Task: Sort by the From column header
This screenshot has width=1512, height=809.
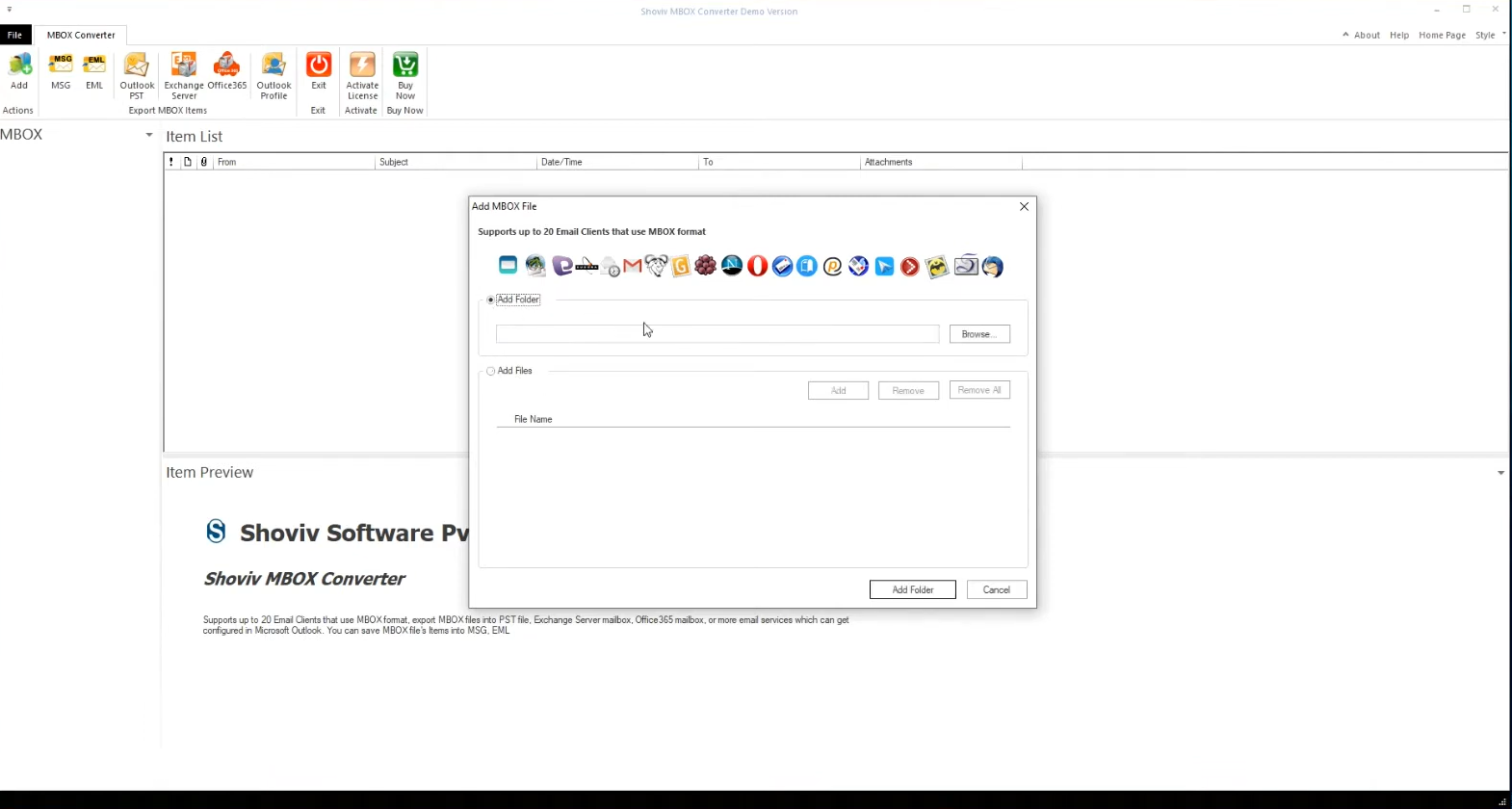Action: 294,162
